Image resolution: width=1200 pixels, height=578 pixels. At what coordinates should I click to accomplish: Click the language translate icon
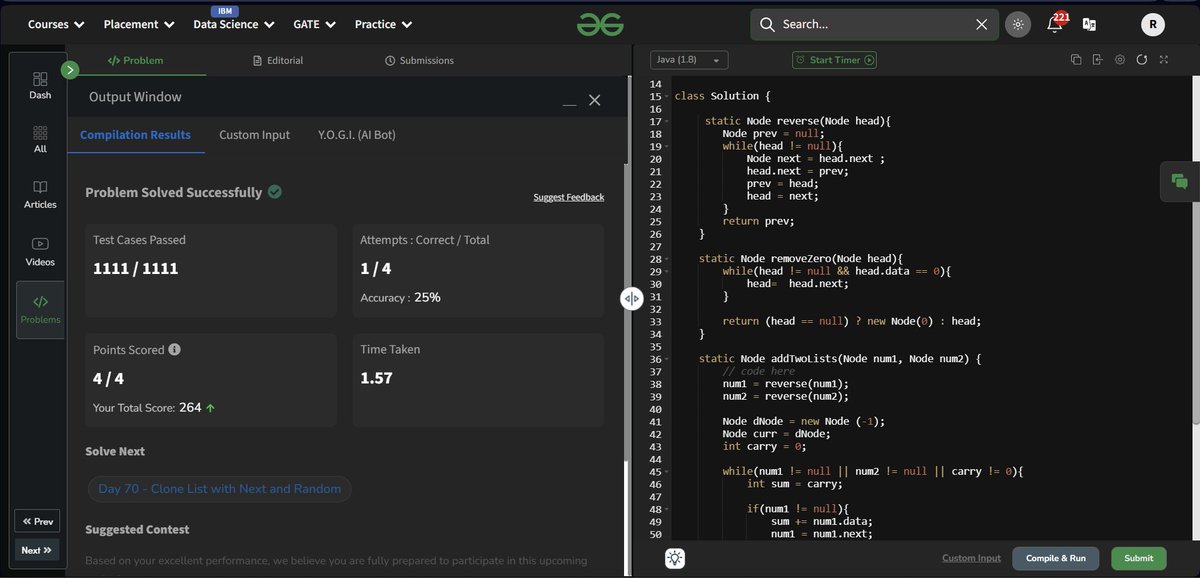tap(1089, 25)
